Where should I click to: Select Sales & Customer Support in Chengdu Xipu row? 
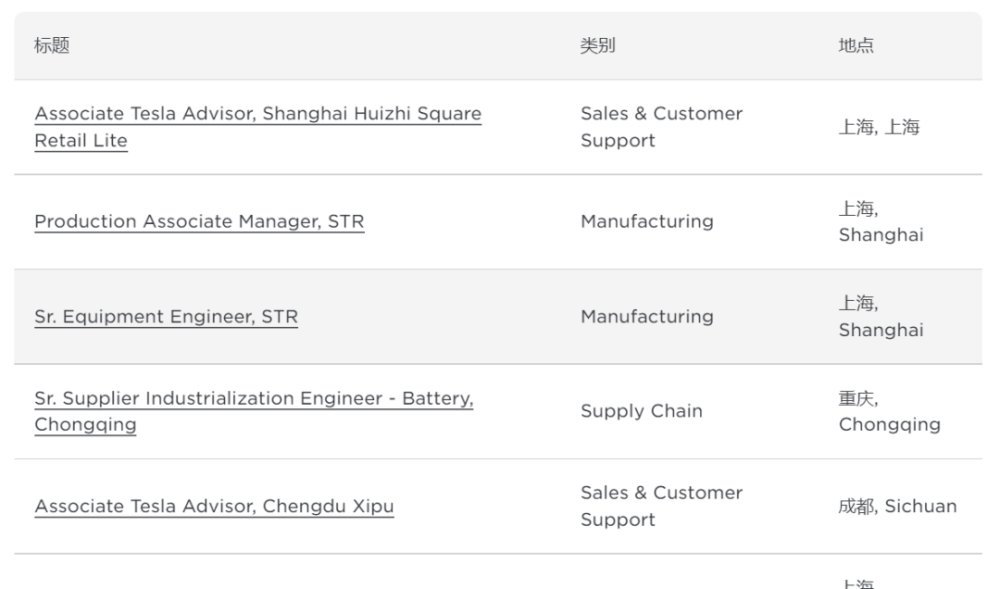(661, 506)
